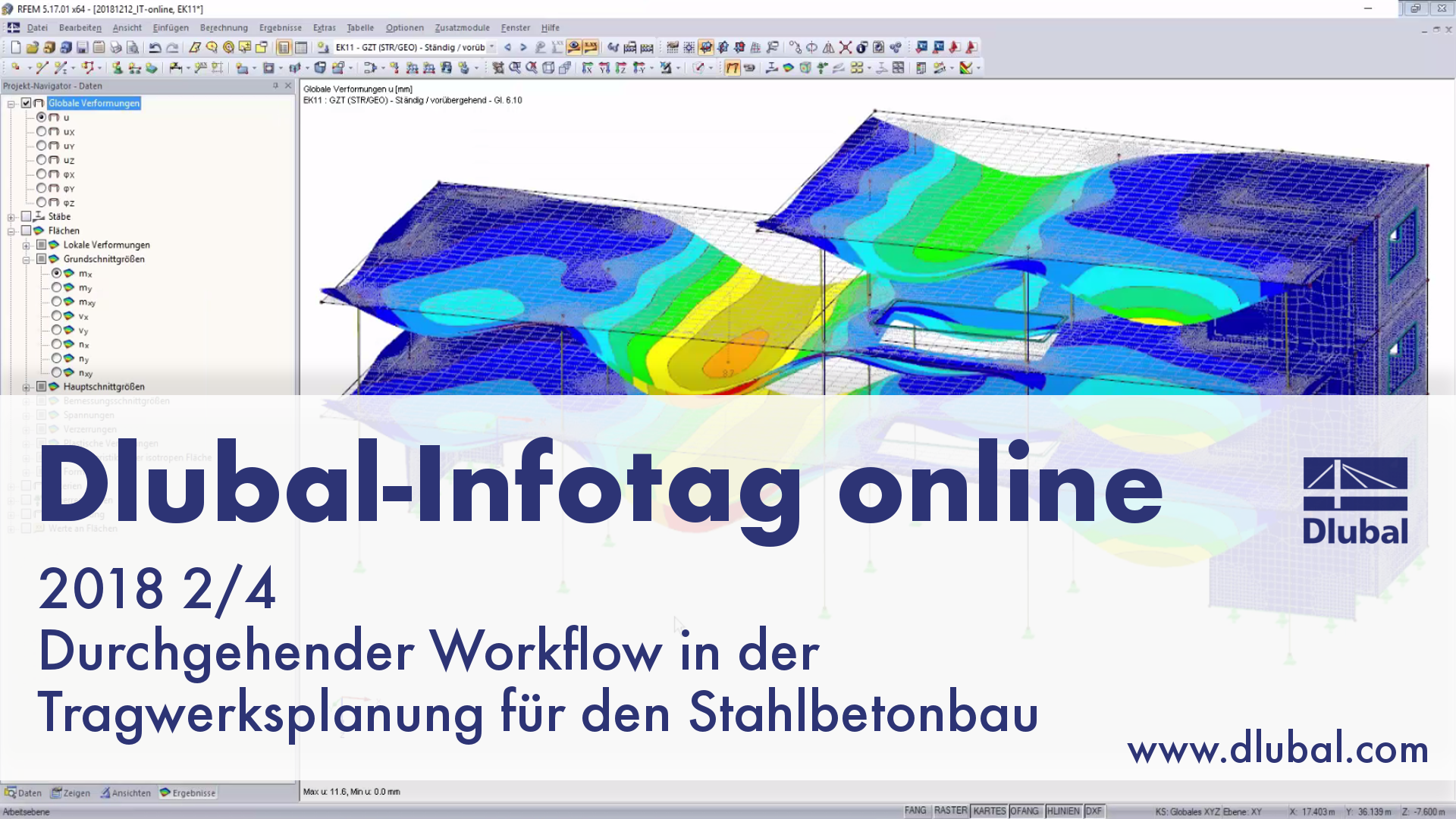Select the uz deformation radio button
Screen dimensions: 1456x819
coord(41,160)
